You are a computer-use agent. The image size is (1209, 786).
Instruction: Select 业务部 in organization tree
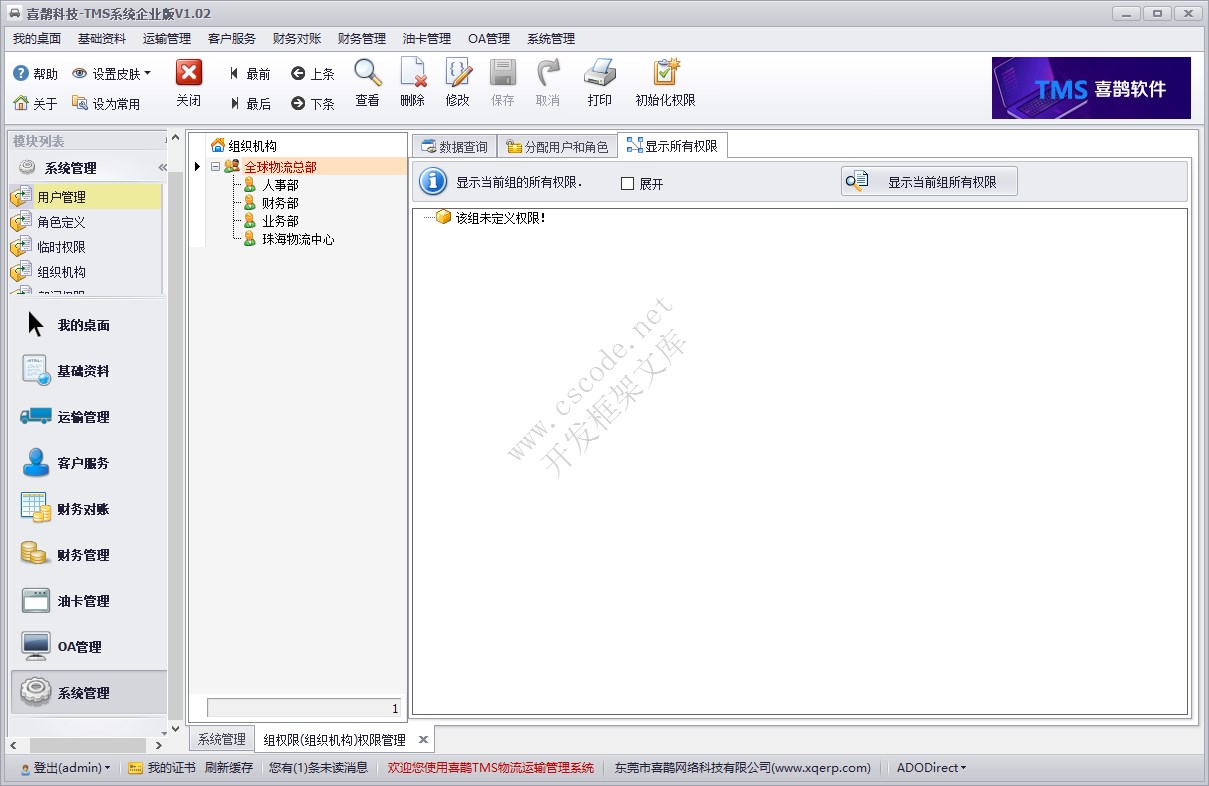point(280,221)
